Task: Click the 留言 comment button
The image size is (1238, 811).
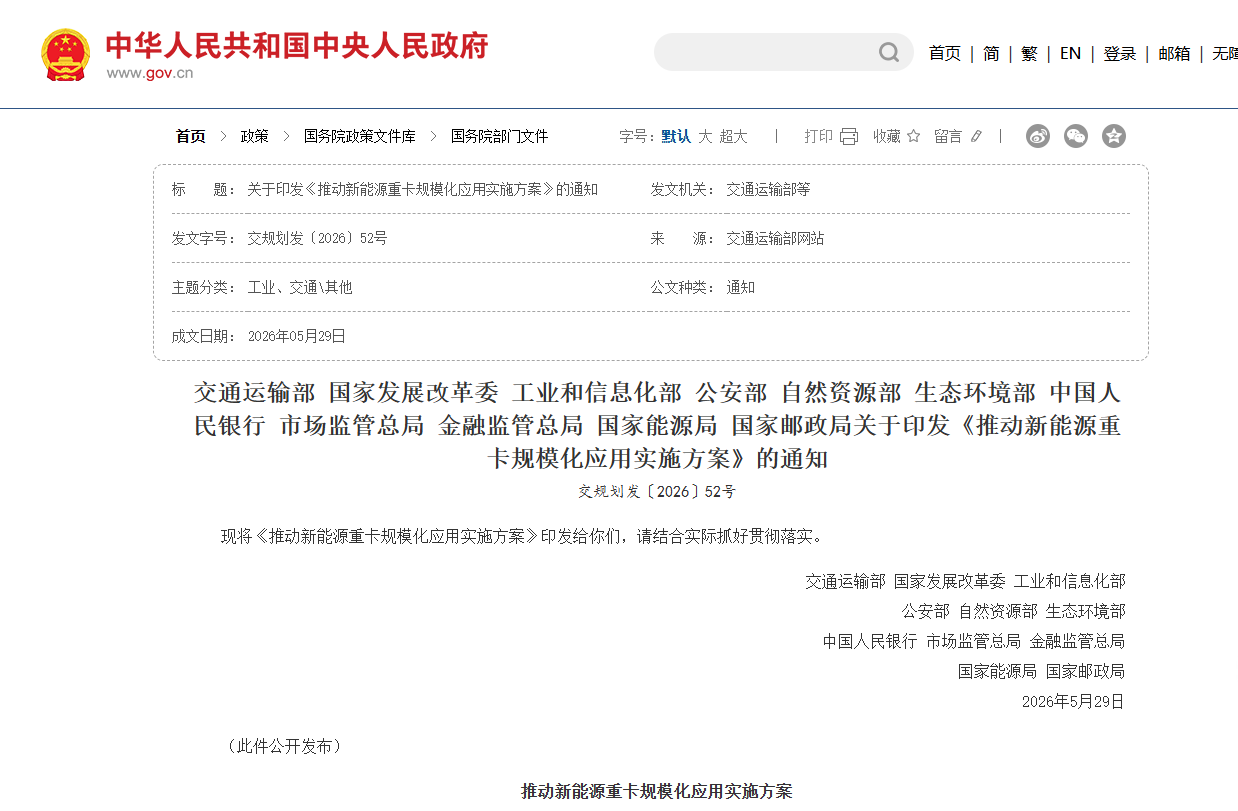Action: 948,136
